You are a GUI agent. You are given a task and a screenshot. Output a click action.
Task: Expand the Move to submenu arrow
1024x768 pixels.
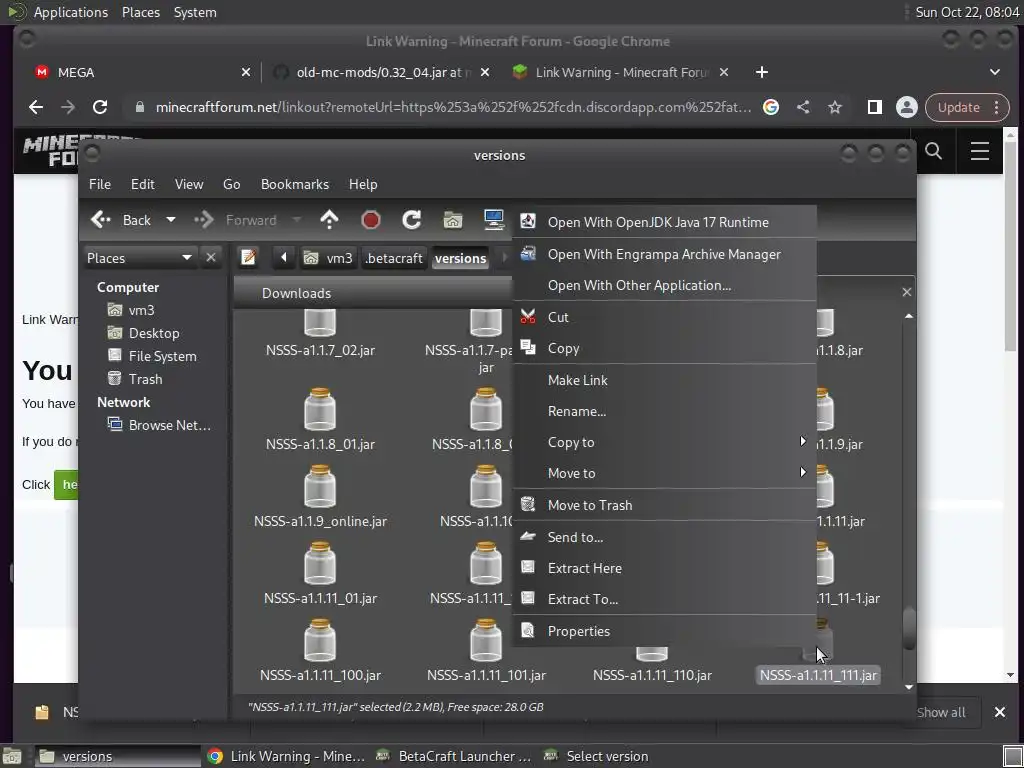coord(803,472)
